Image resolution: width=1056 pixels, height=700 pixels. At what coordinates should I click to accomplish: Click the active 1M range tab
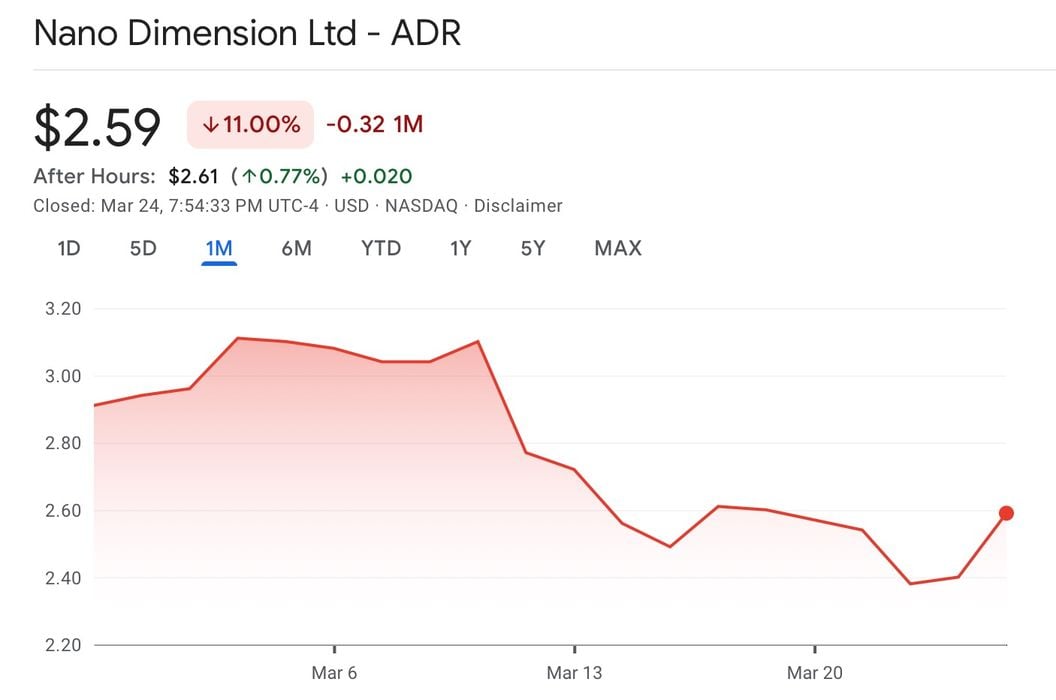(219, 248)
